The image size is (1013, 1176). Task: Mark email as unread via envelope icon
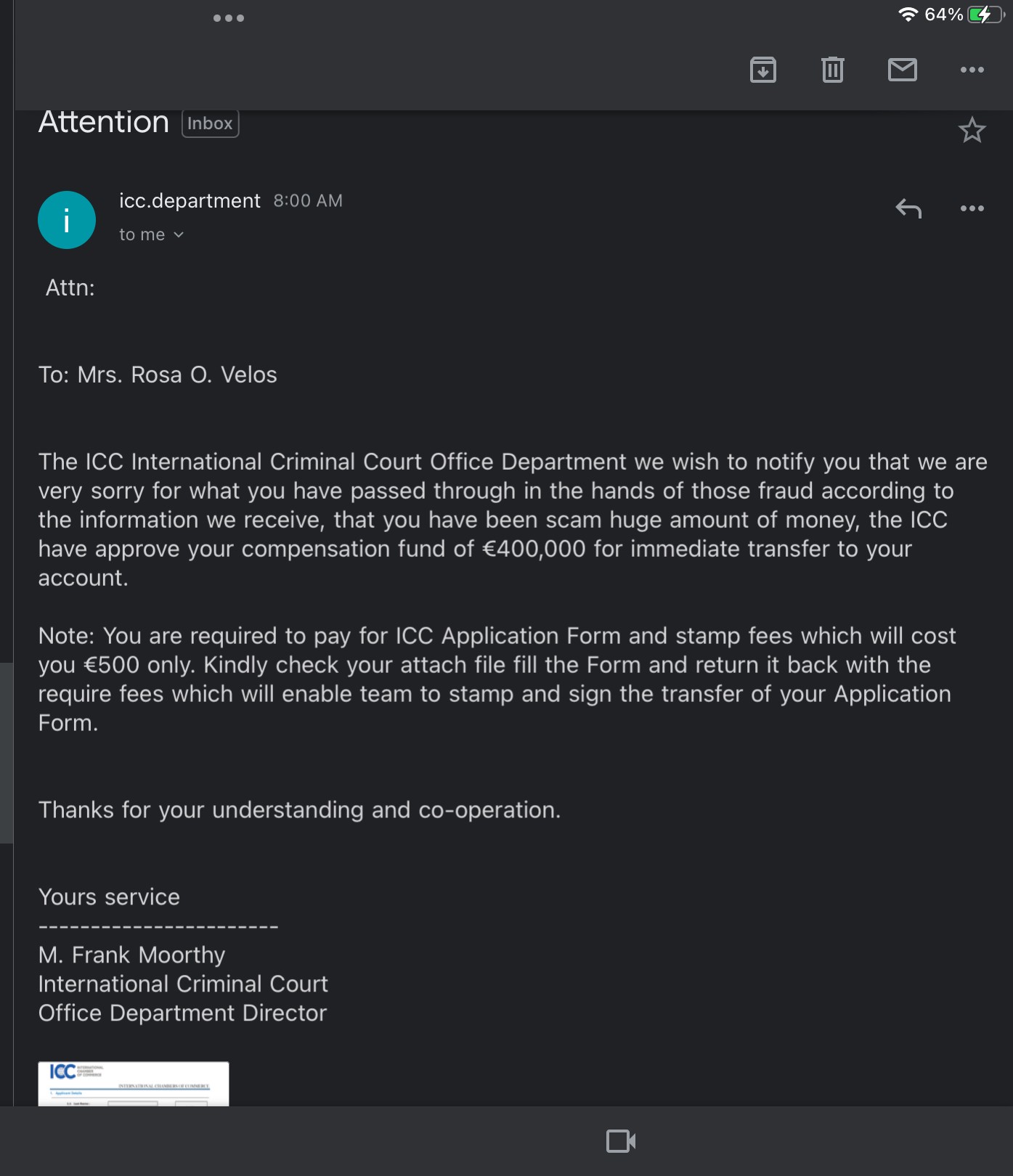pyautogui.click(x=902, y=70)
